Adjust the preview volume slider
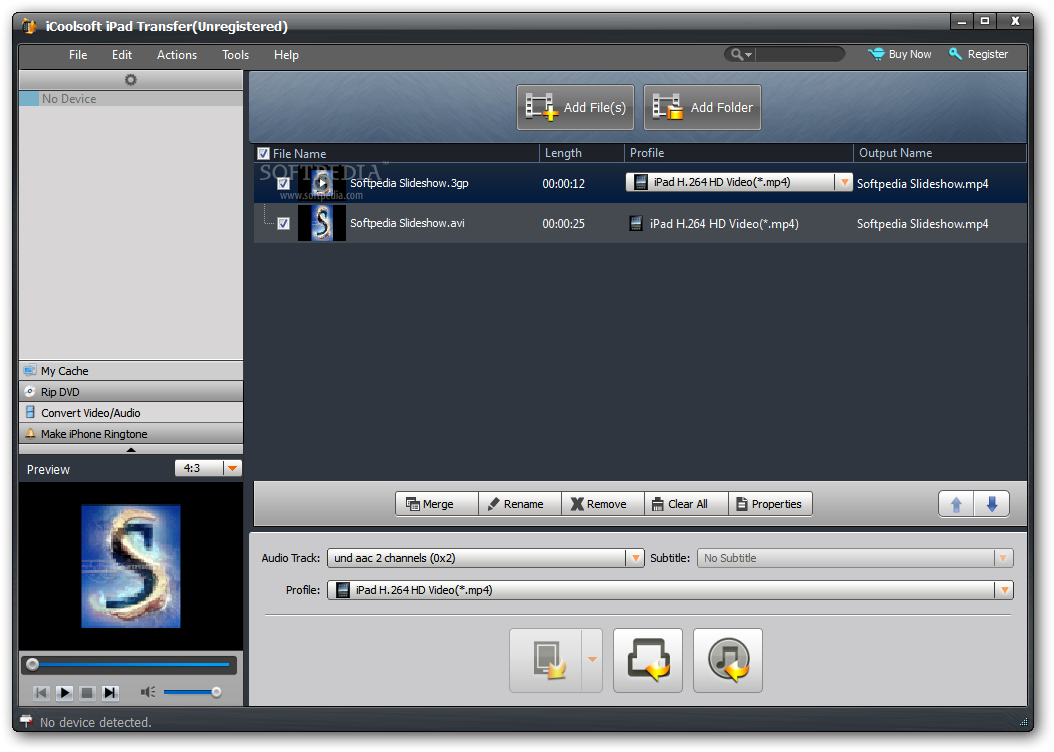The width and height of the screenshot is (1054, 752). tap(192, 692)
